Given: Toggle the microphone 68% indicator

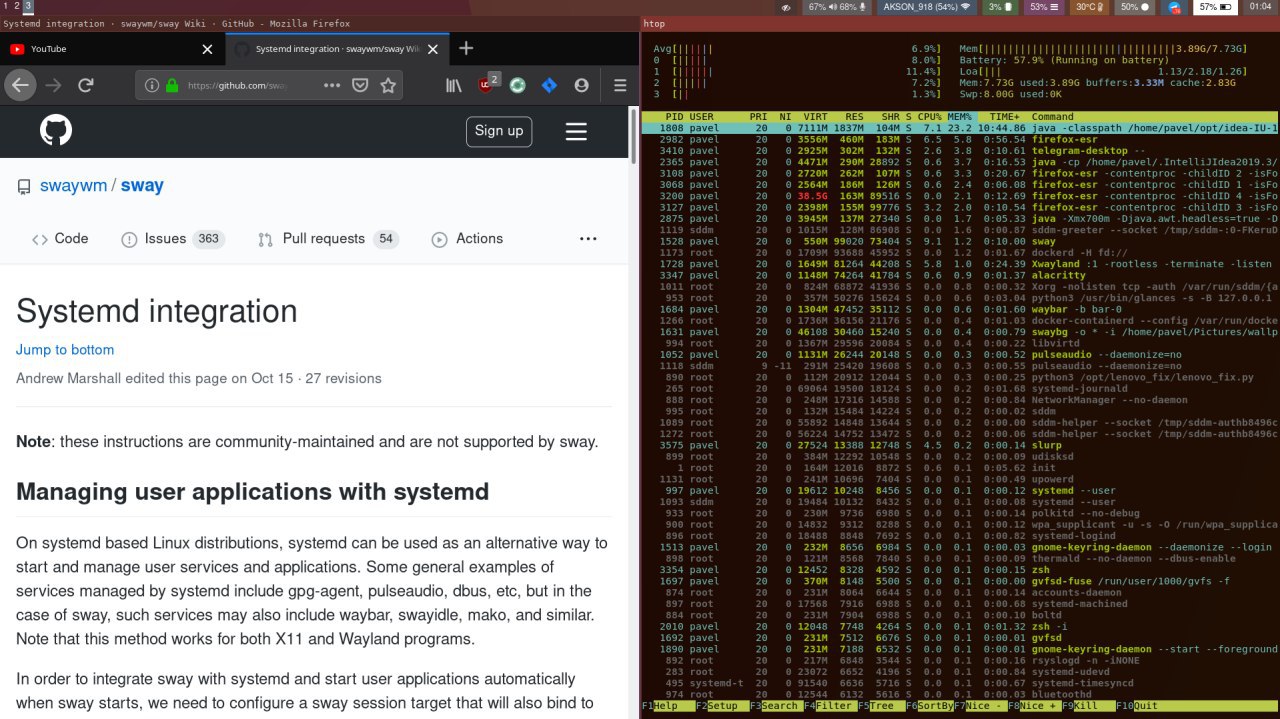Looking at the screenshot, I should pyautogui.click(x=853, y=7).
